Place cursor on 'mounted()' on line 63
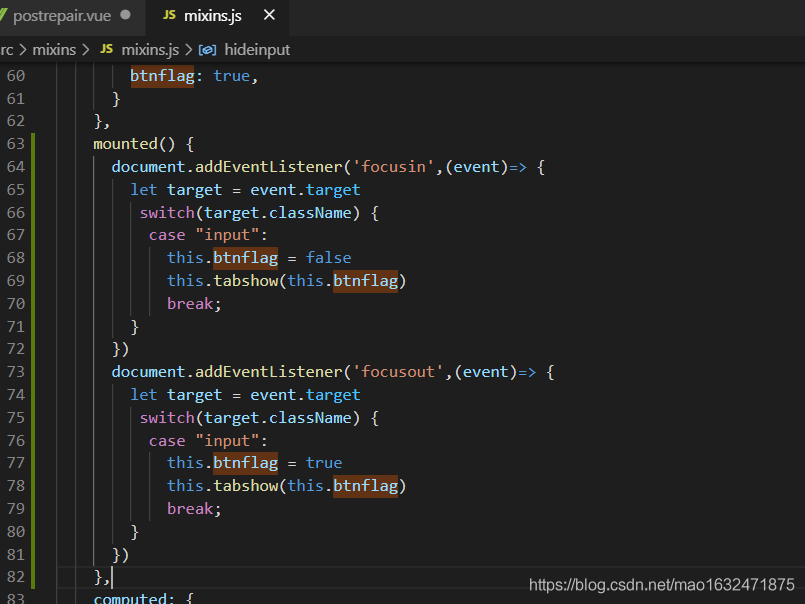The height and width of the screenshot is (604, 805). pyautogui.click(x=134, y=144)
